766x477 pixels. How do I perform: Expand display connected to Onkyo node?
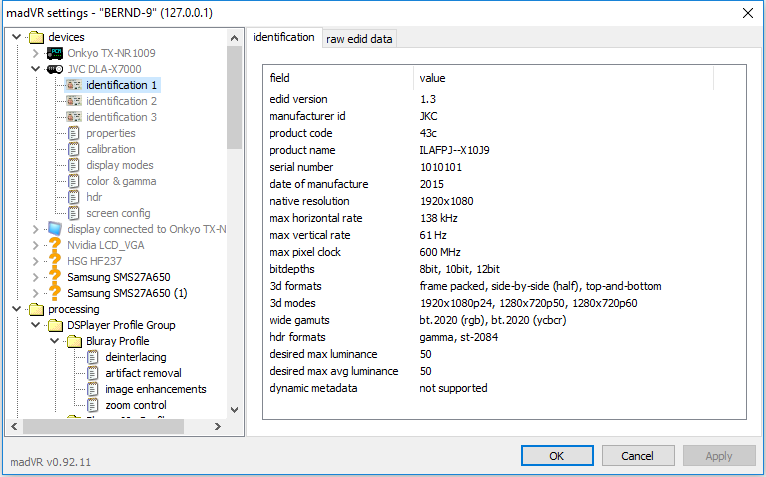tap(35, 229)
